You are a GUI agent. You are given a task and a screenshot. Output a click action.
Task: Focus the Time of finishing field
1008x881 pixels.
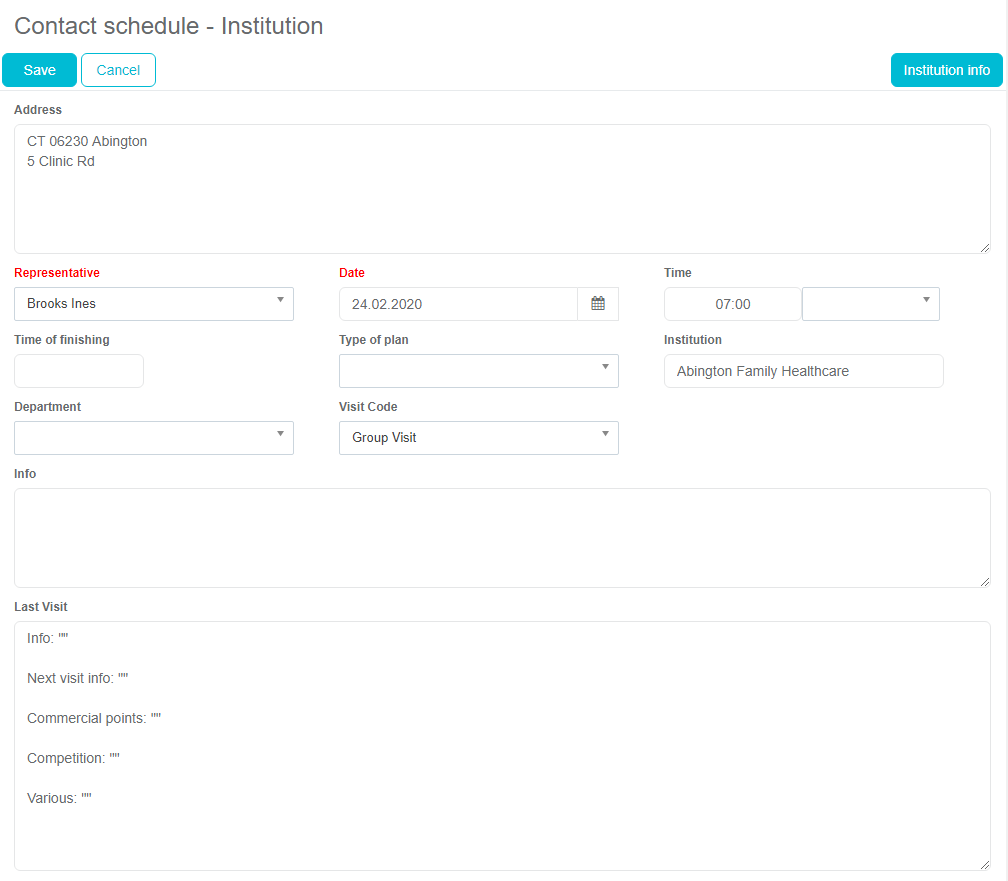(x=79, y=371)
